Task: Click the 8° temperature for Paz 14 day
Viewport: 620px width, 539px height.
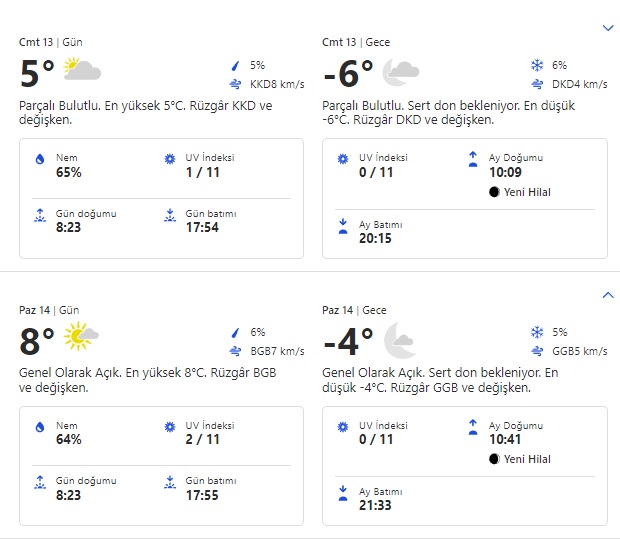Action: [x=37, y=342]
